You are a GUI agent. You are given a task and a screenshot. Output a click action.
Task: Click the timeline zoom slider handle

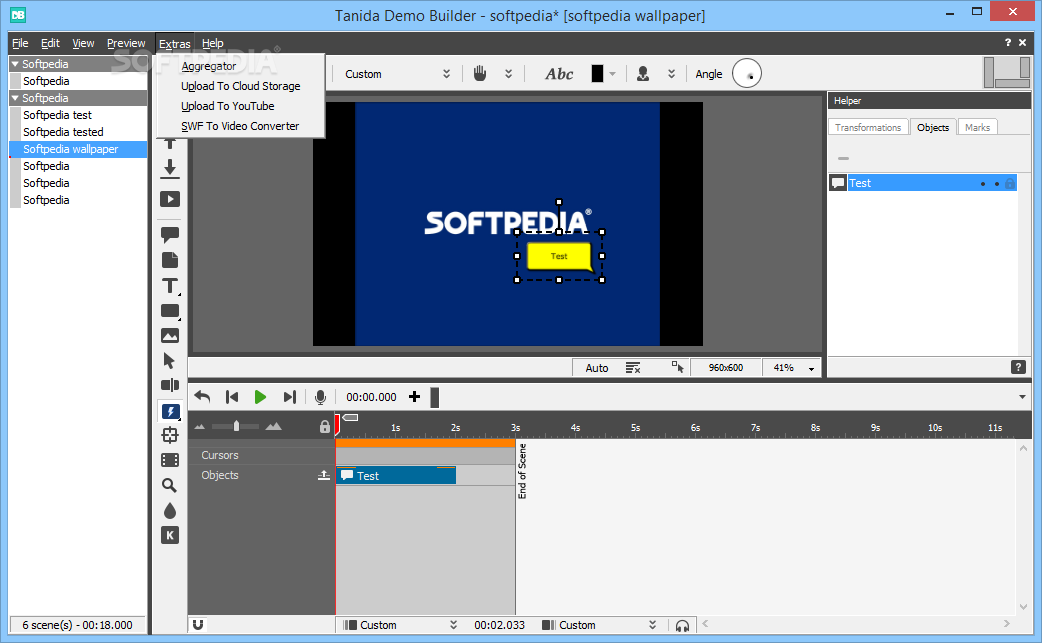click(x=236, y=426)
